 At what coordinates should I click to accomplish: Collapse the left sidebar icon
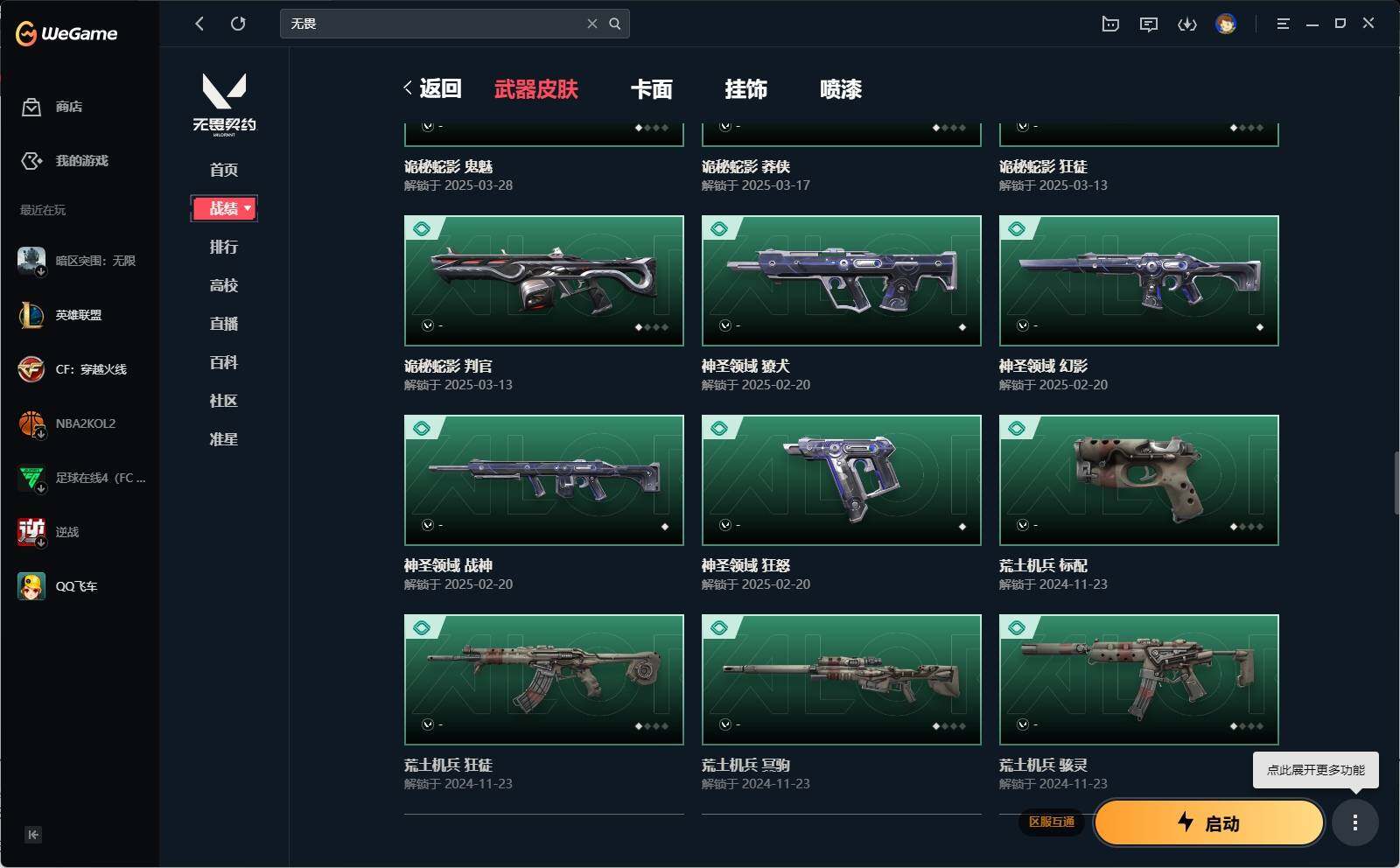tap(33, 835)
